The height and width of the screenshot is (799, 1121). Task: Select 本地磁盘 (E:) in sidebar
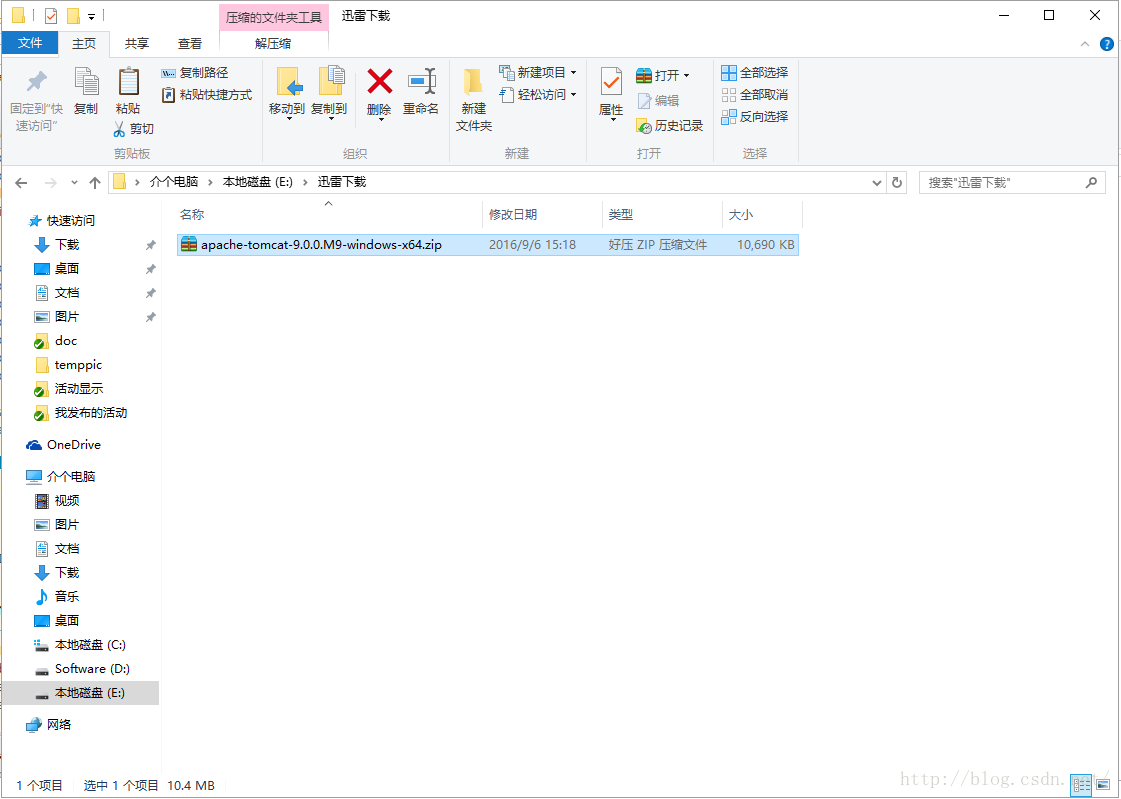pyautogui.click(x=80, y=693)
